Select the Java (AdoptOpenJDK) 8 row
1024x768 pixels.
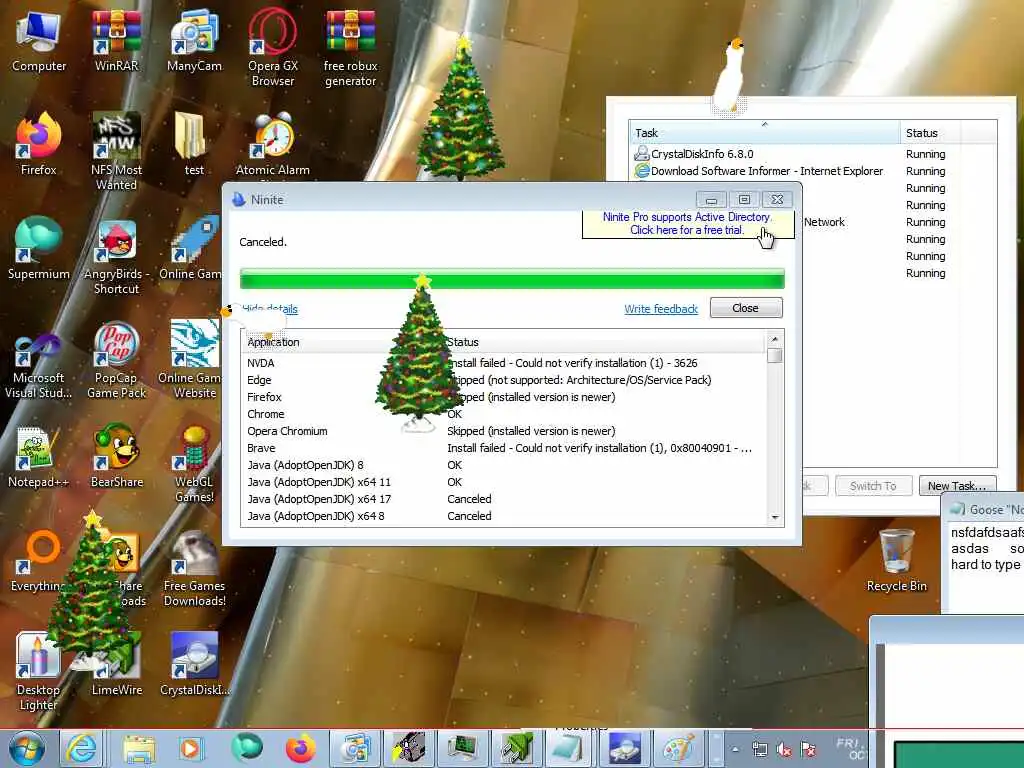click(503, 465)
